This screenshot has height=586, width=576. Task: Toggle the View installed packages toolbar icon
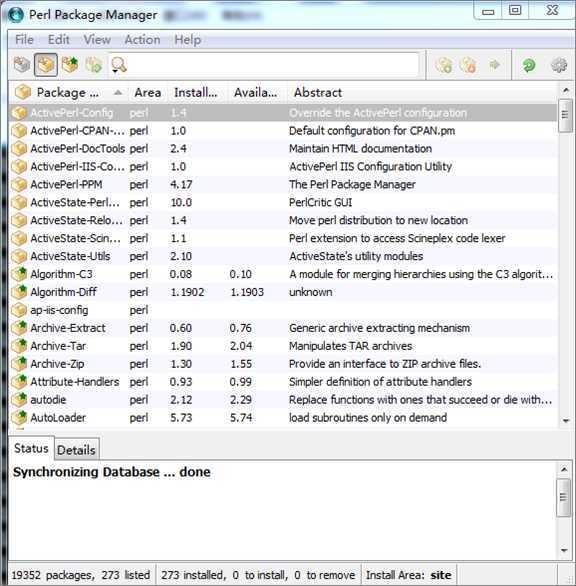coord(46,65)
